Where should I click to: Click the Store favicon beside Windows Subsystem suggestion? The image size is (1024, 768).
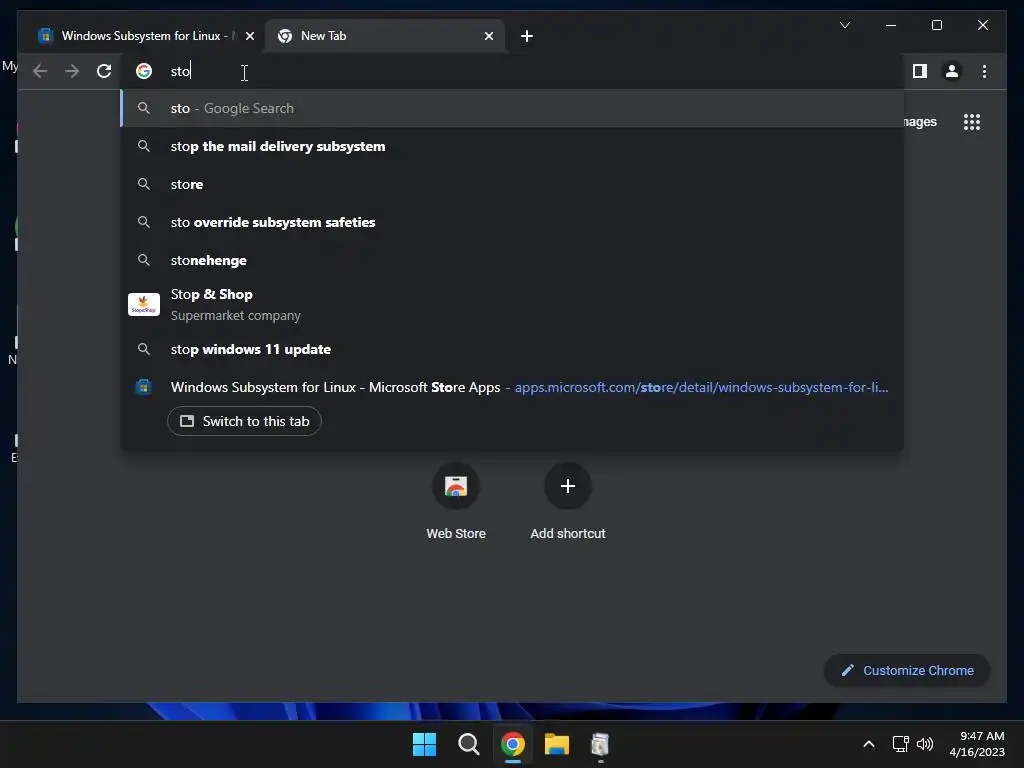[x=144, y=387]
